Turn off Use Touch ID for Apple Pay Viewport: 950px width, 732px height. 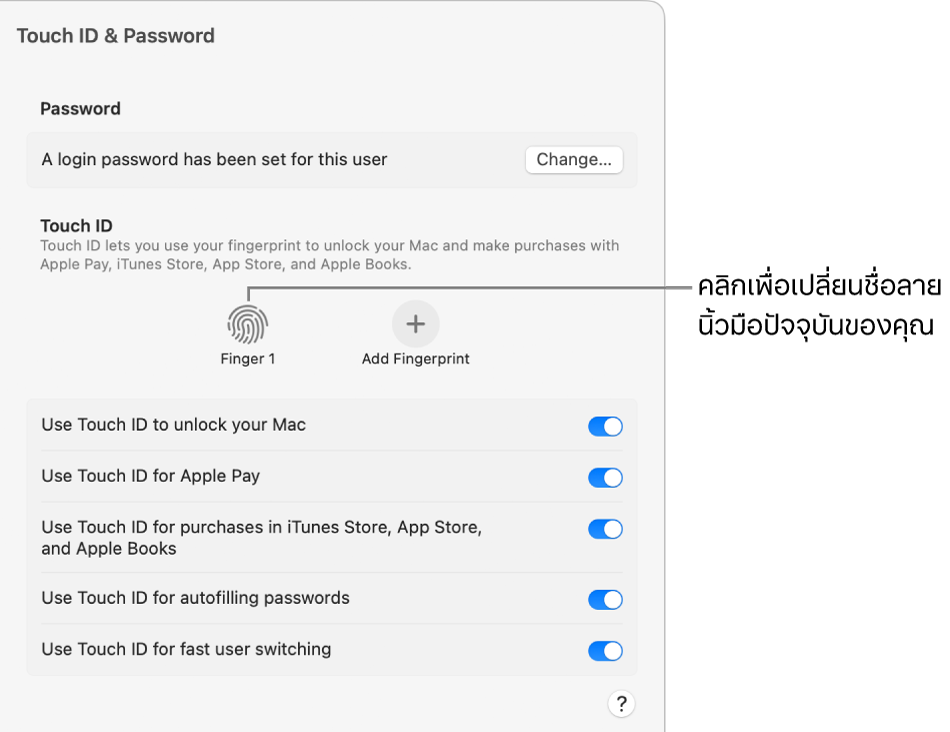[605, 477]
